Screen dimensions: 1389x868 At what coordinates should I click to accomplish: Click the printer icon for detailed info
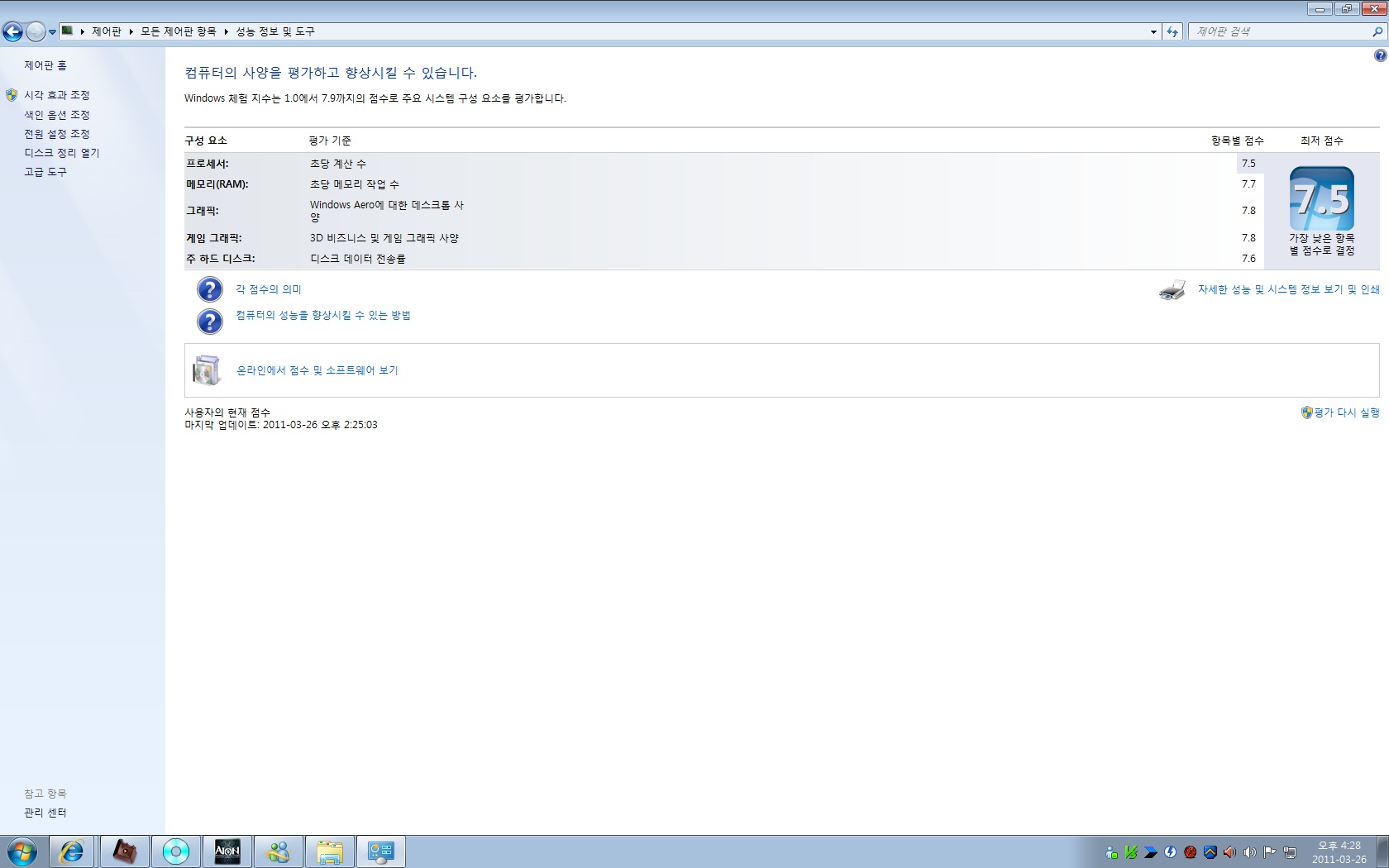pyautogui.click(x=1172, y=290)
